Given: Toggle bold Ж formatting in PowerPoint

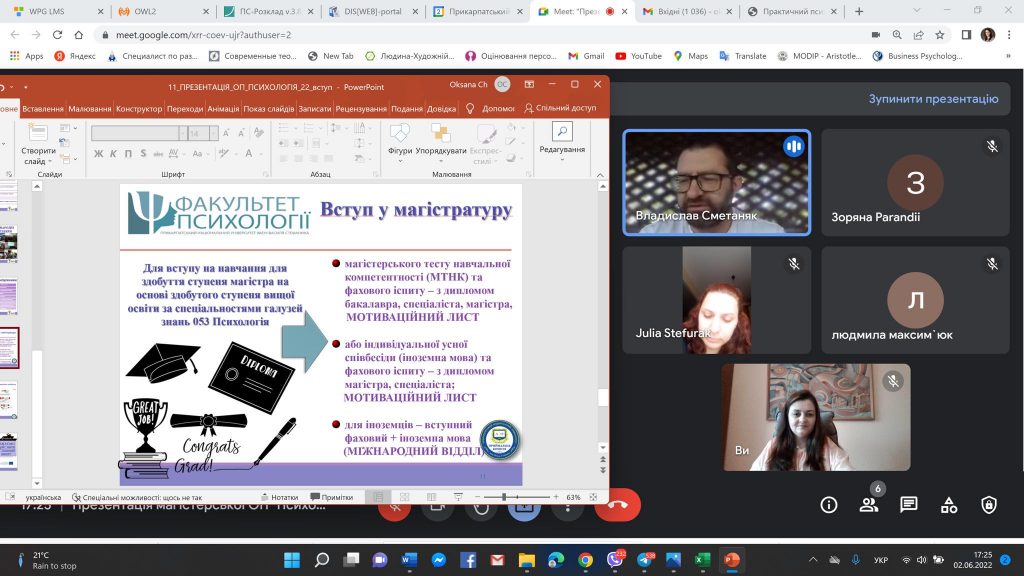Looking at the screenshot, I should point(99,153).
